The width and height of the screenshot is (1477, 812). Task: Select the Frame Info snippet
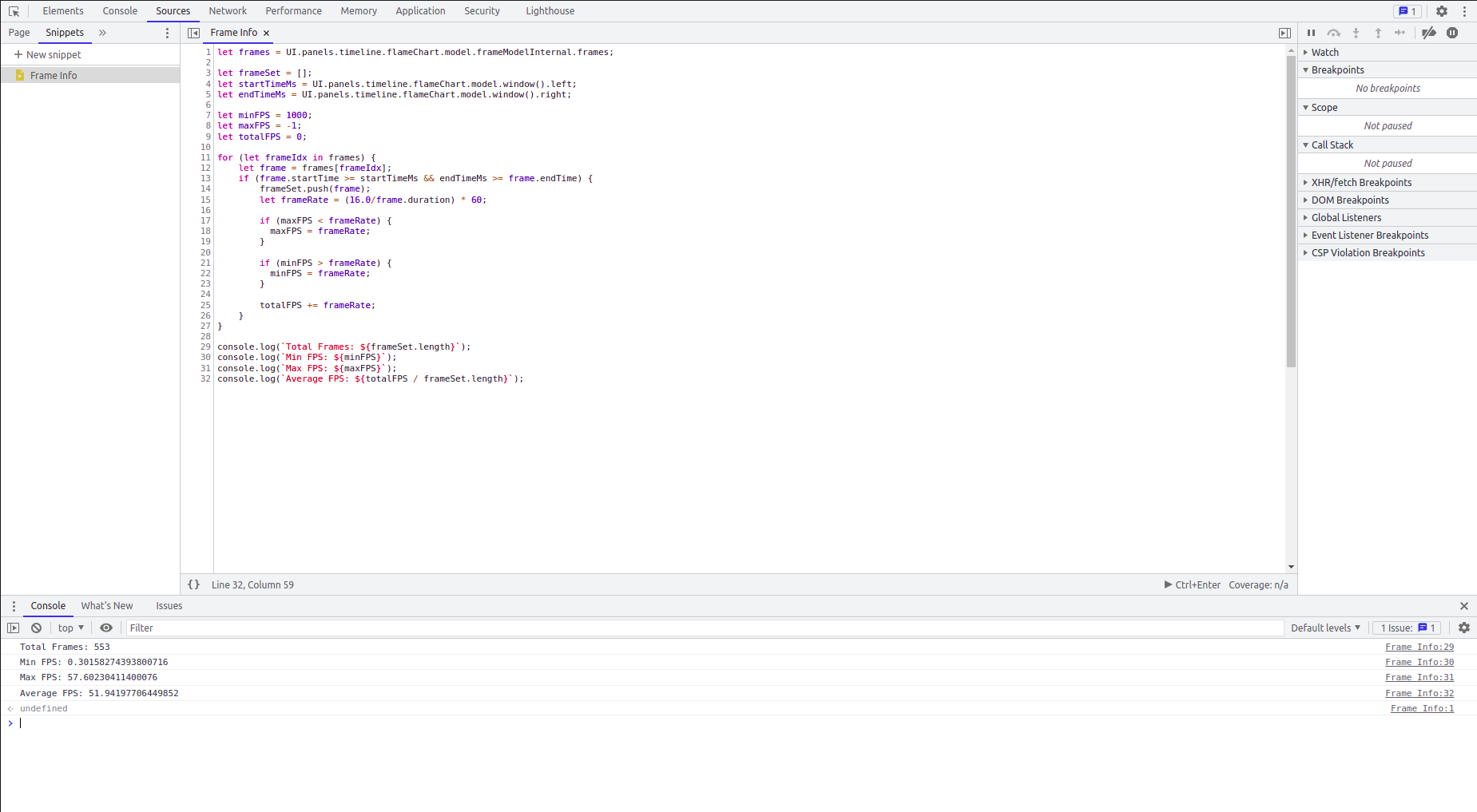click(x=90, y=75)
